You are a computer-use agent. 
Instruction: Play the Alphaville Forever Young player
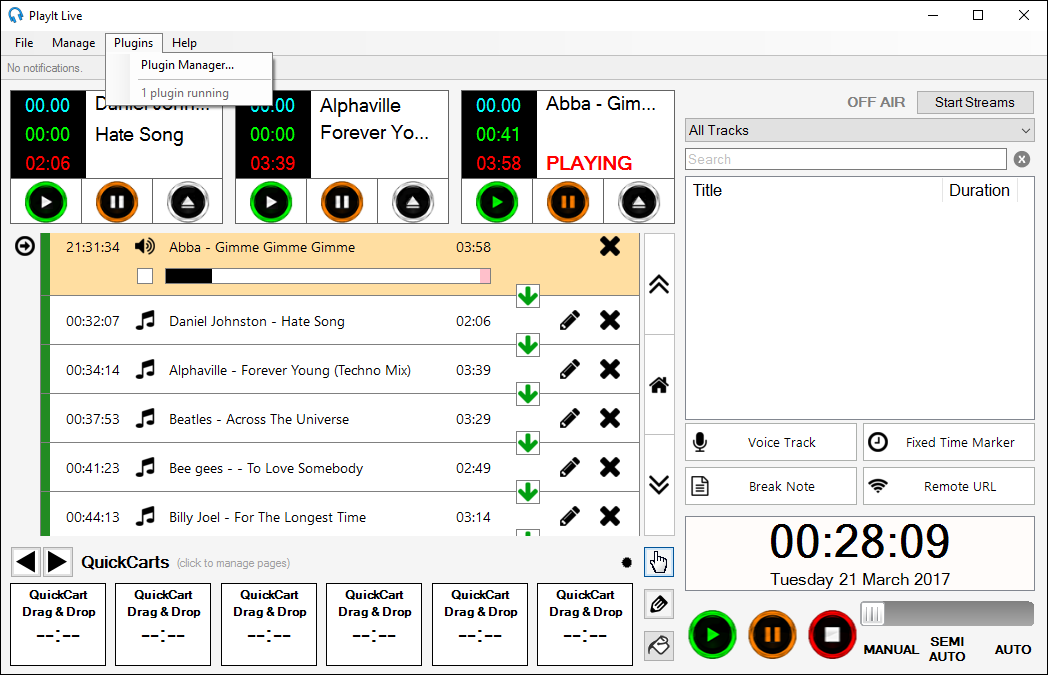pos(271,202)
